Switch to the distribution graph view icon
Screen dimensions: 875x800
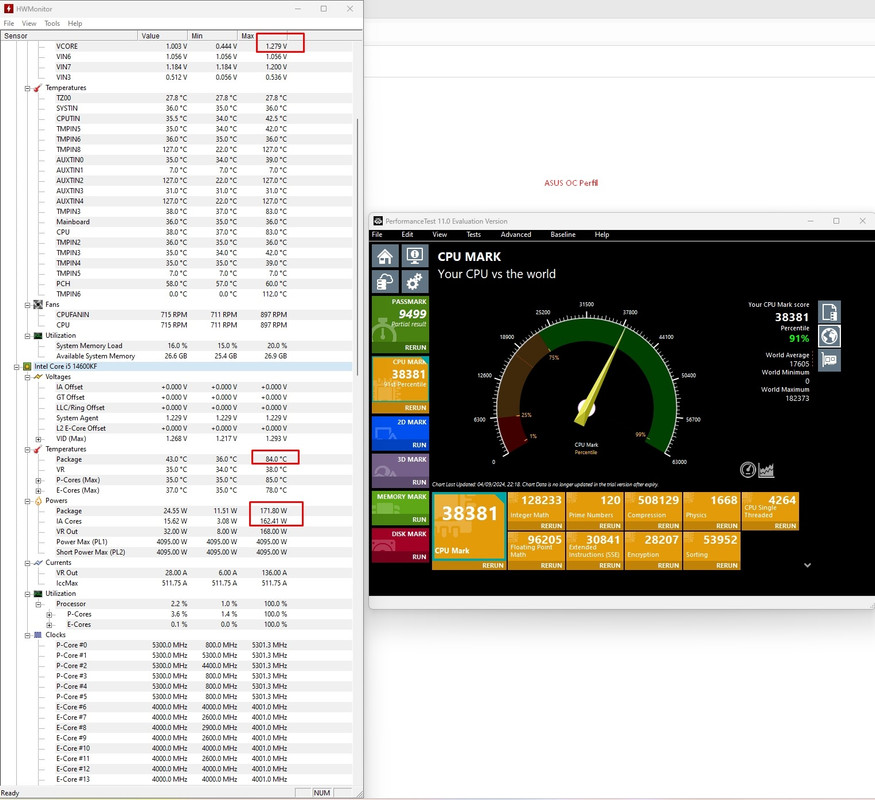tap(766, 470)
